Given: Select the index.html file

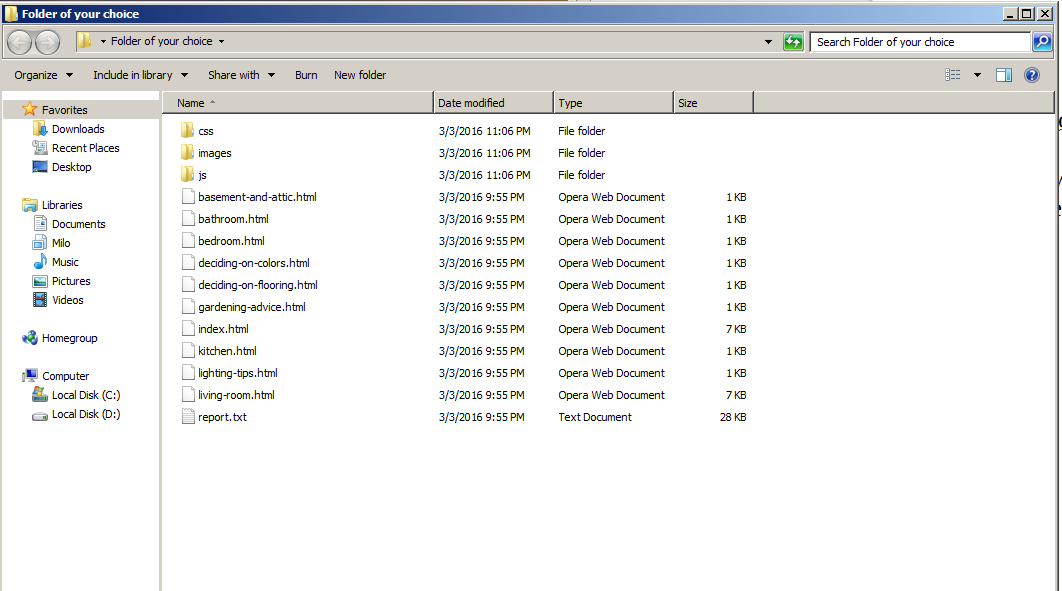Looking at the screenshot, I should point(223,329).
